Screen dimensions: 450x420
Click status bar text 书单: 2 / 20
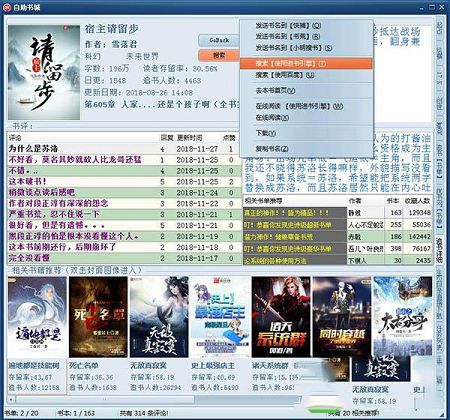[21, 413]
